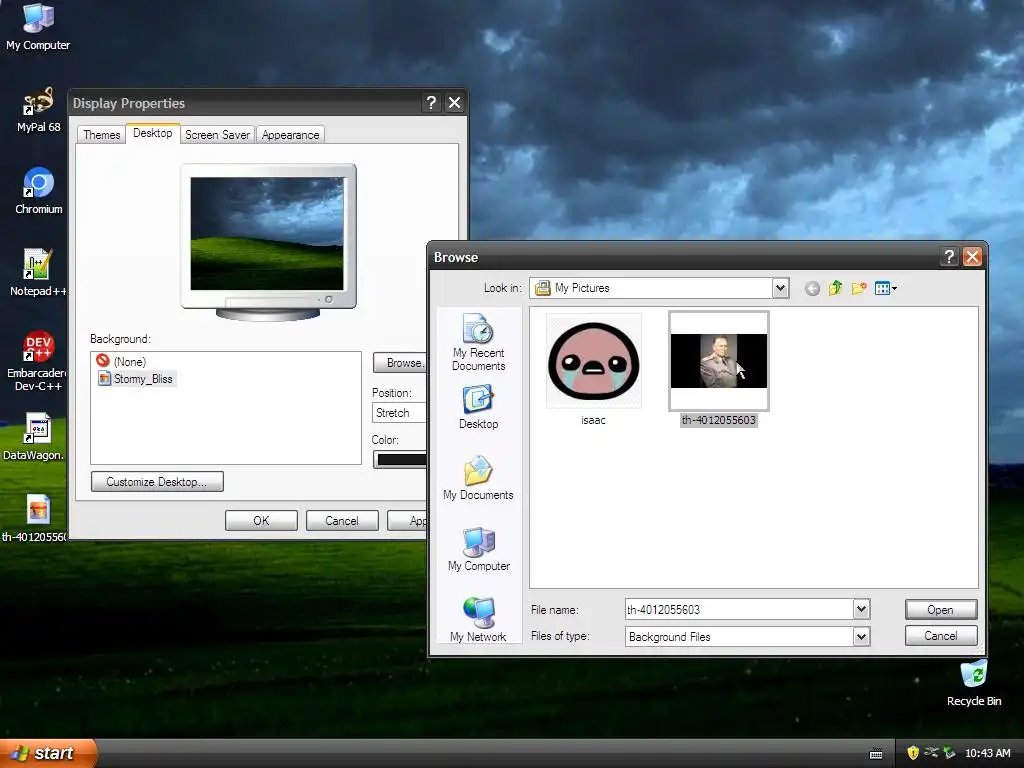The image size is (1024, 768).
Task: Create new folder in Browse dialog
Action: (x=859, y=288)
